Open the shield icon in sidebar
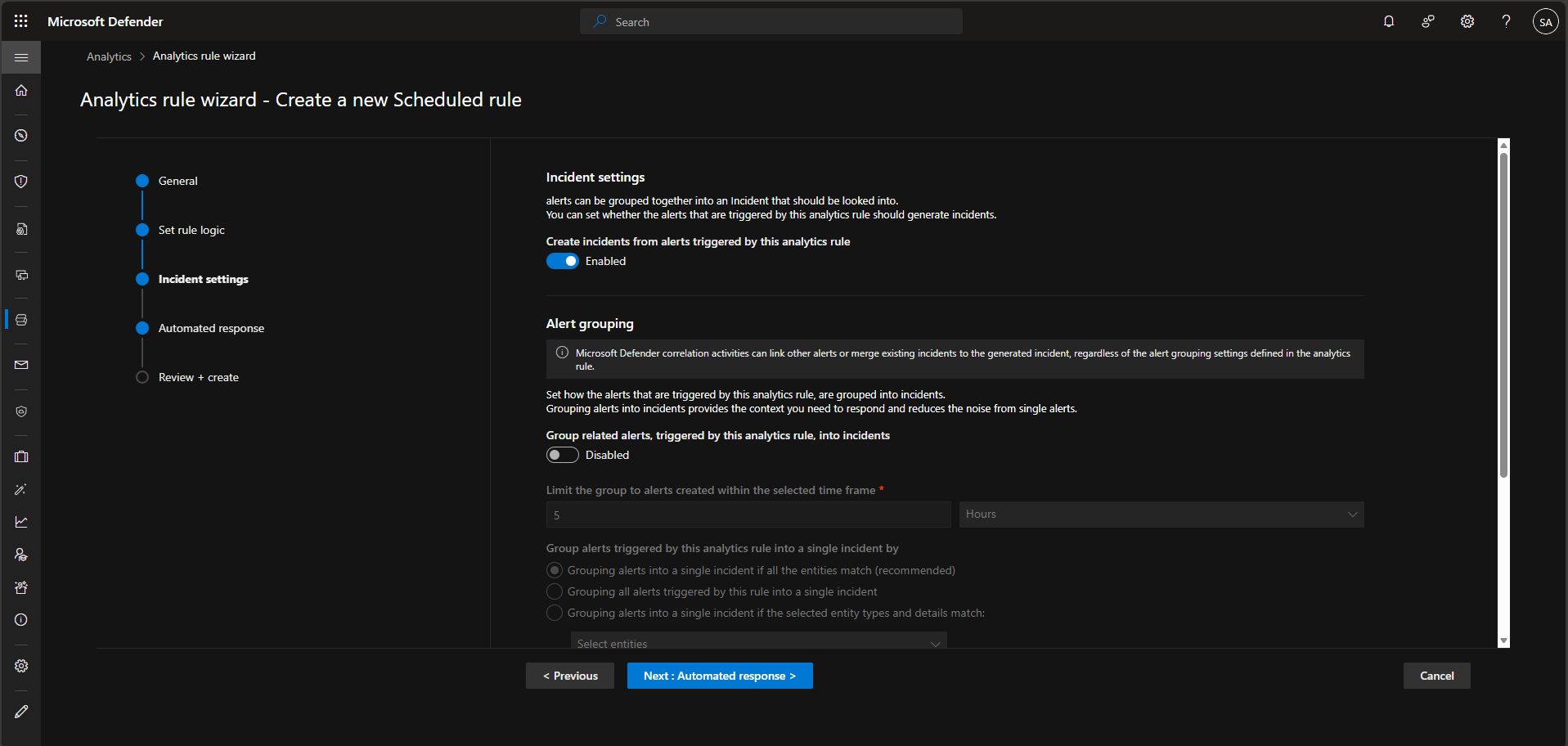This screenshot has width=1568, height=746. [x=21, y=182]
